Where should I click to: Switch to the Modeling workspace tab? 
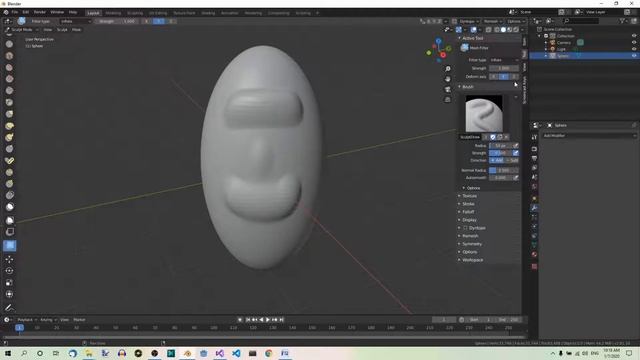click(113, 13)
